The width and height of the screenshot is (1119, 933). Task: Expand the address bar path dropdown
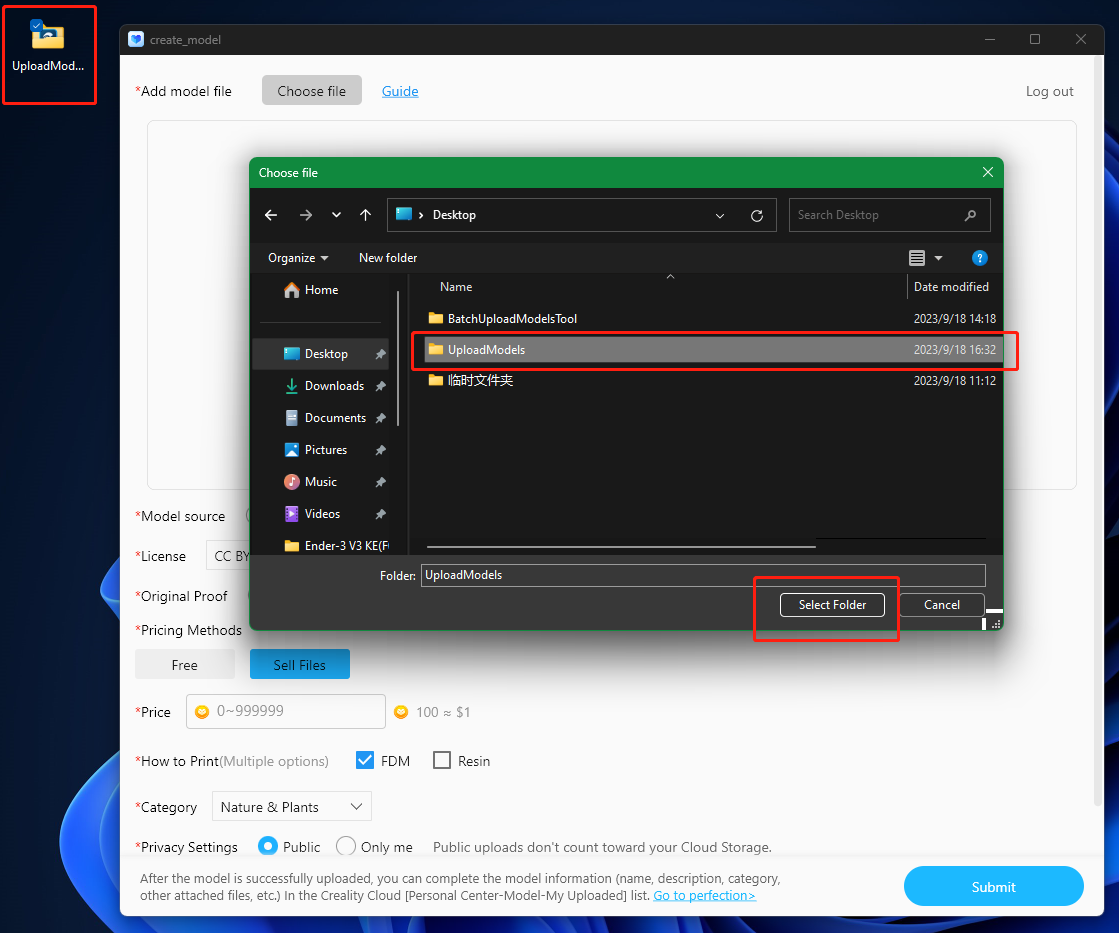(720, 215)
